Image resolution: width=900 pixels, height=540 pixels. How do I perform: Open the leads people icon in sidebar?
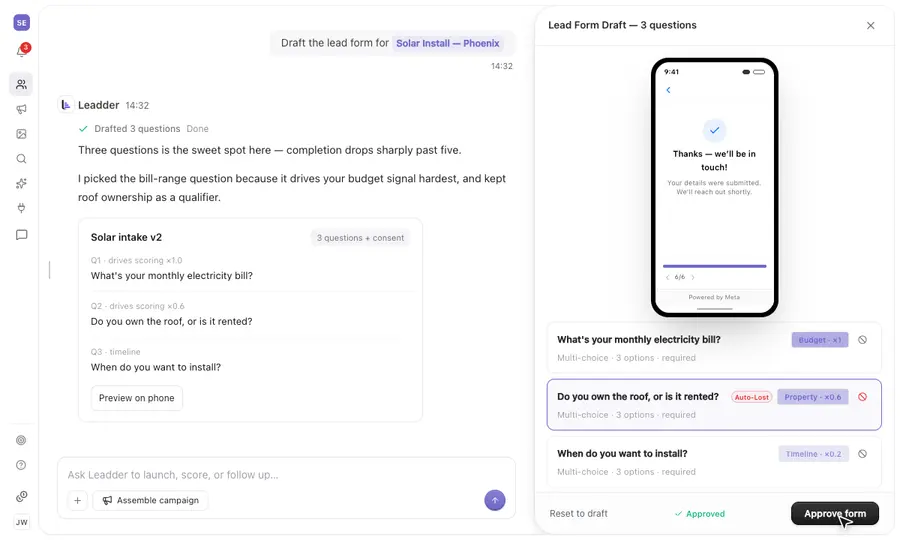pyautogui.click(x=21, y=84)
